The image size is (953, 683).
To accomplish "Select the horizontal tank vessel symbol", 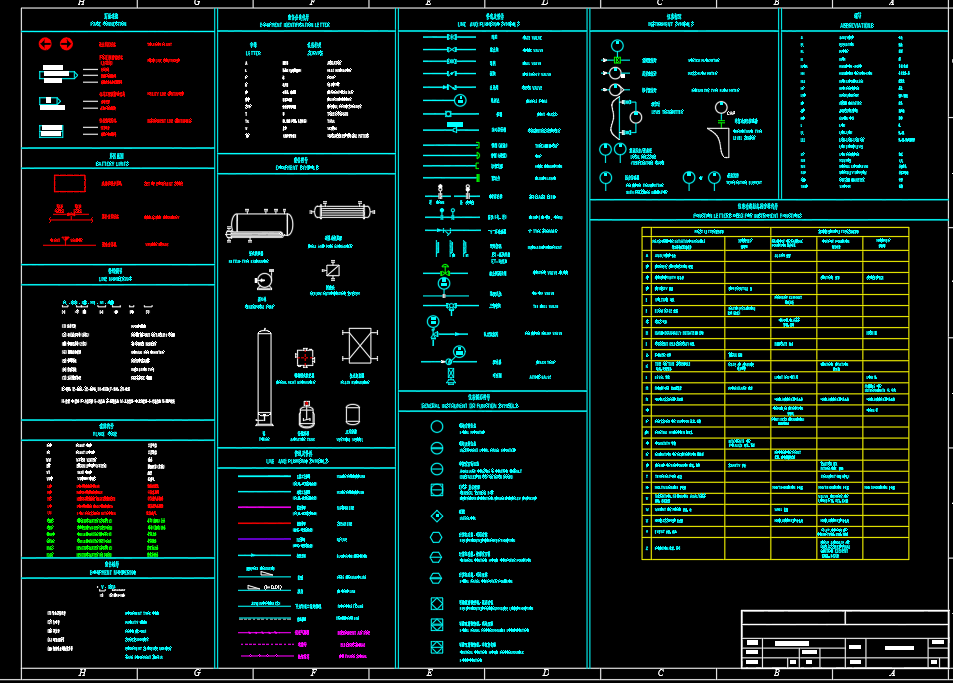I will pos(260,224).
